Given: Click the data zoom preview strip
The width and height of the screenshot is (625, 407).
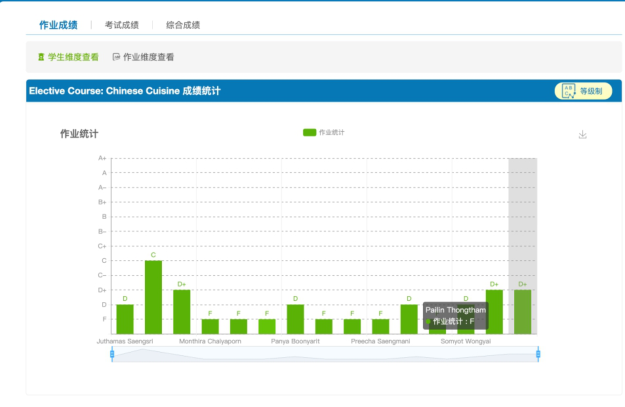Looking at the screenshot, I should 325,354.
